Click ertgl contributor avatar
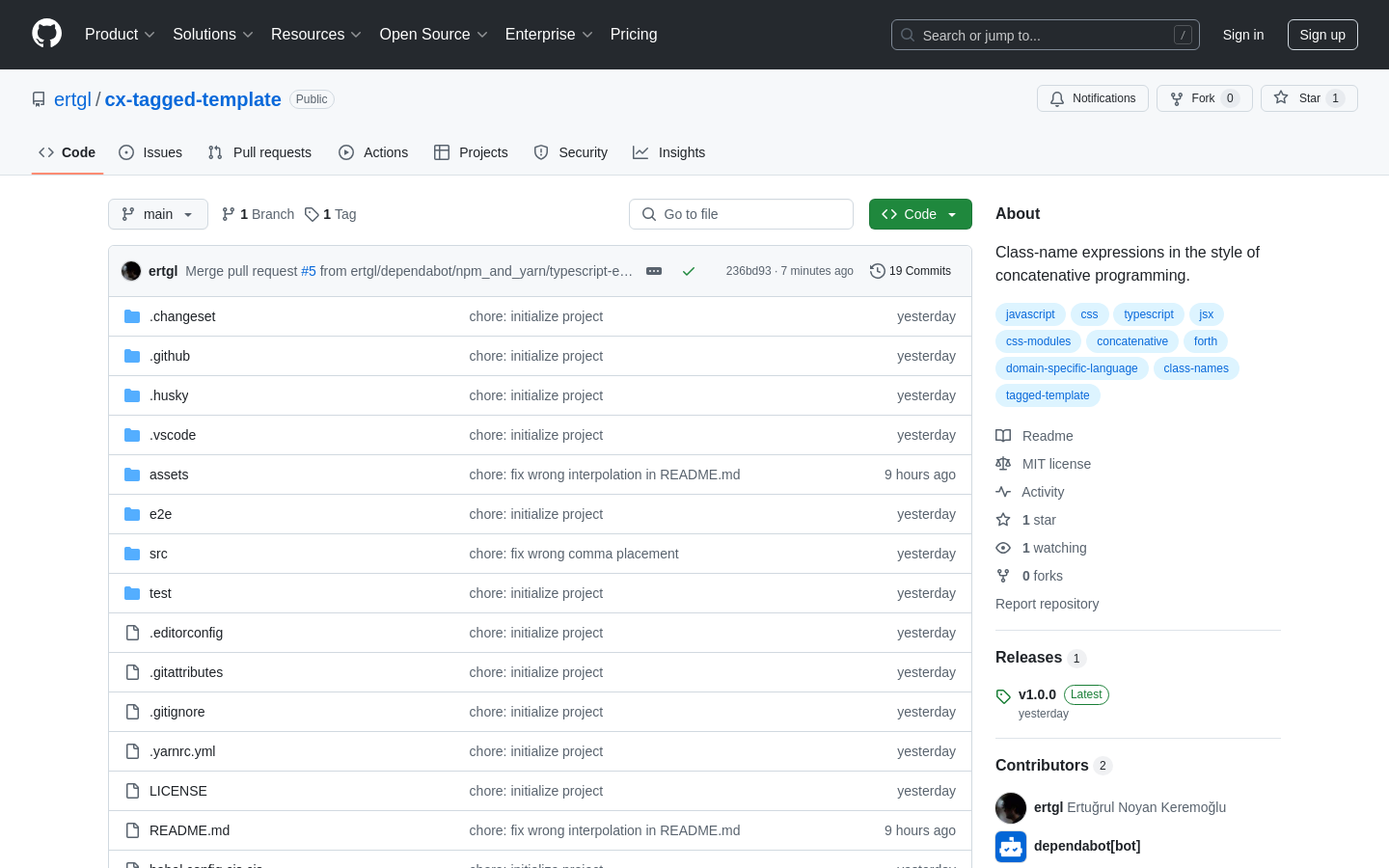This screenshot has height=868, width=1389. pyautogui.click(x=1011, y=807)
